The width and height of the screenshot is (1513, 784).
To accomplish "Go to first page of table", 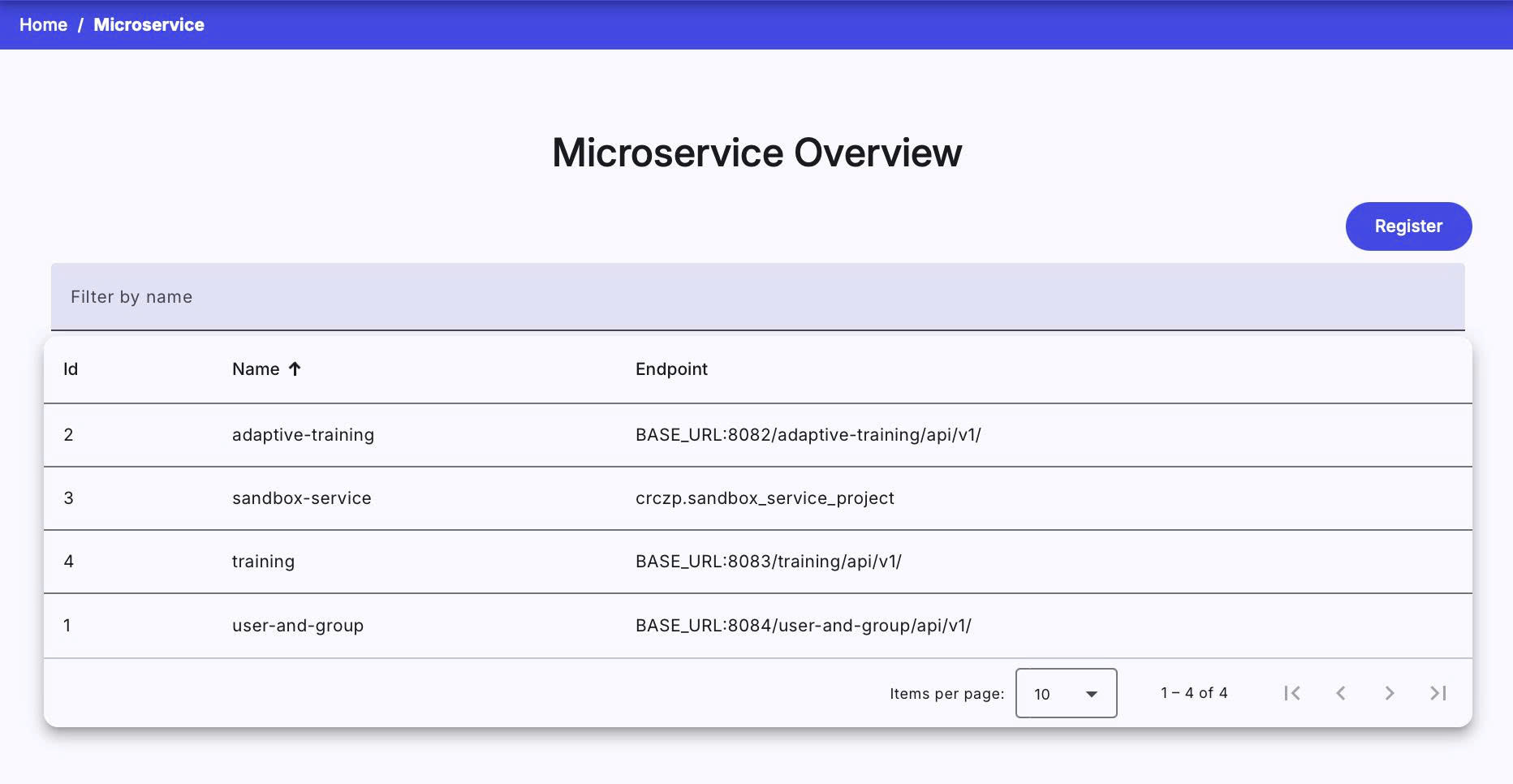I will click(x=1292, y=693).
